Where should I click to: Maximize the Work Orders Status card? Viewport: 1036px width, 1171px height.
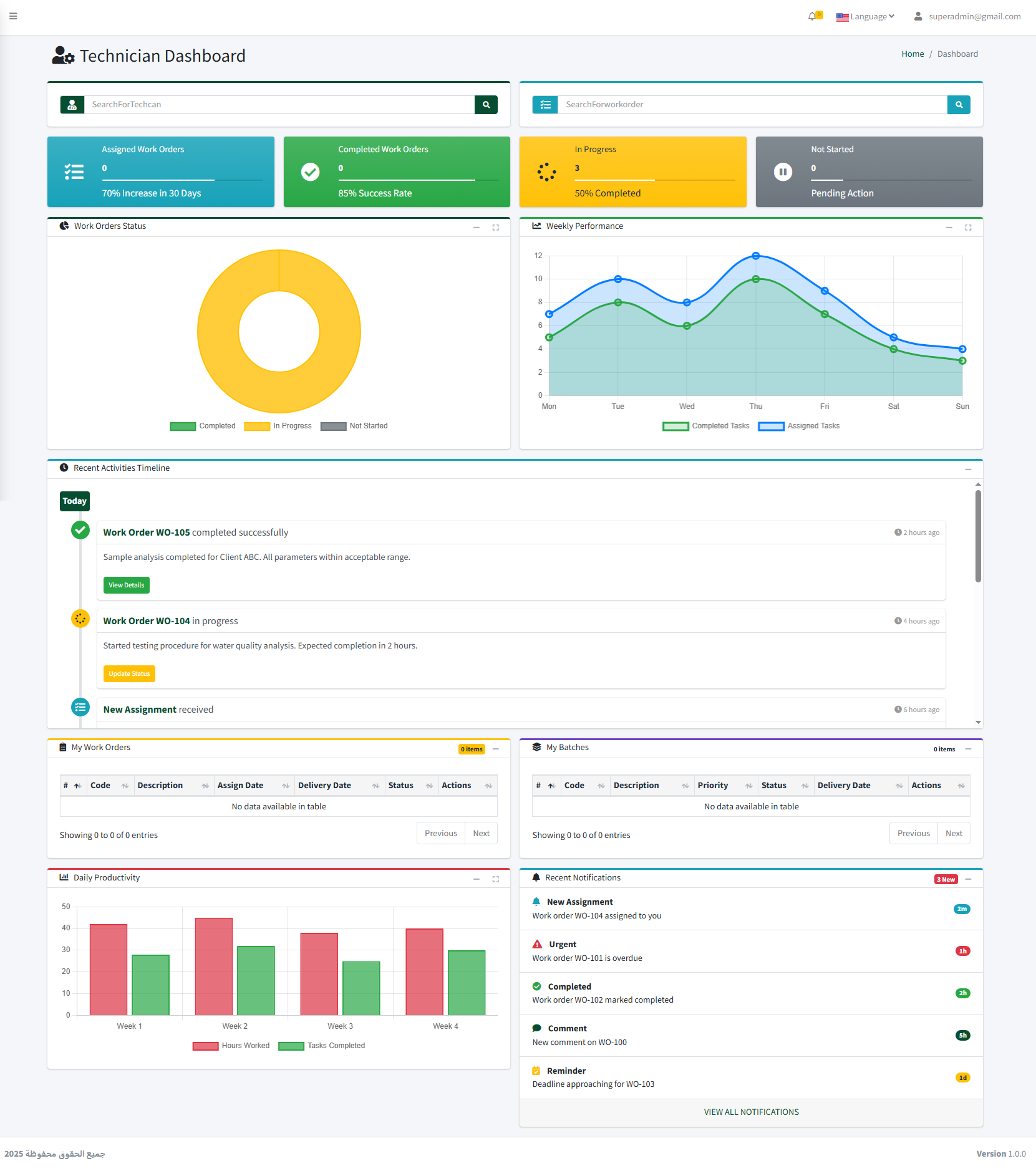point(495,228)
